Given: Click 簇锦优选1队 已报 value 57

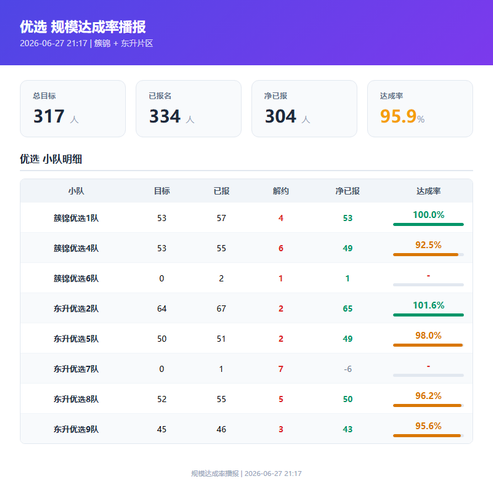Looking at the screenshot, I should click(221, 218).
